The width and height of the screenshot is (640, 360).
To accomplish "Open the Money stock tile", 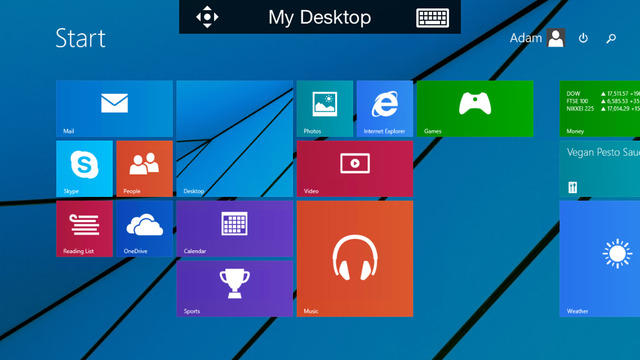I will pyautogui.click(x=600, y=109).
